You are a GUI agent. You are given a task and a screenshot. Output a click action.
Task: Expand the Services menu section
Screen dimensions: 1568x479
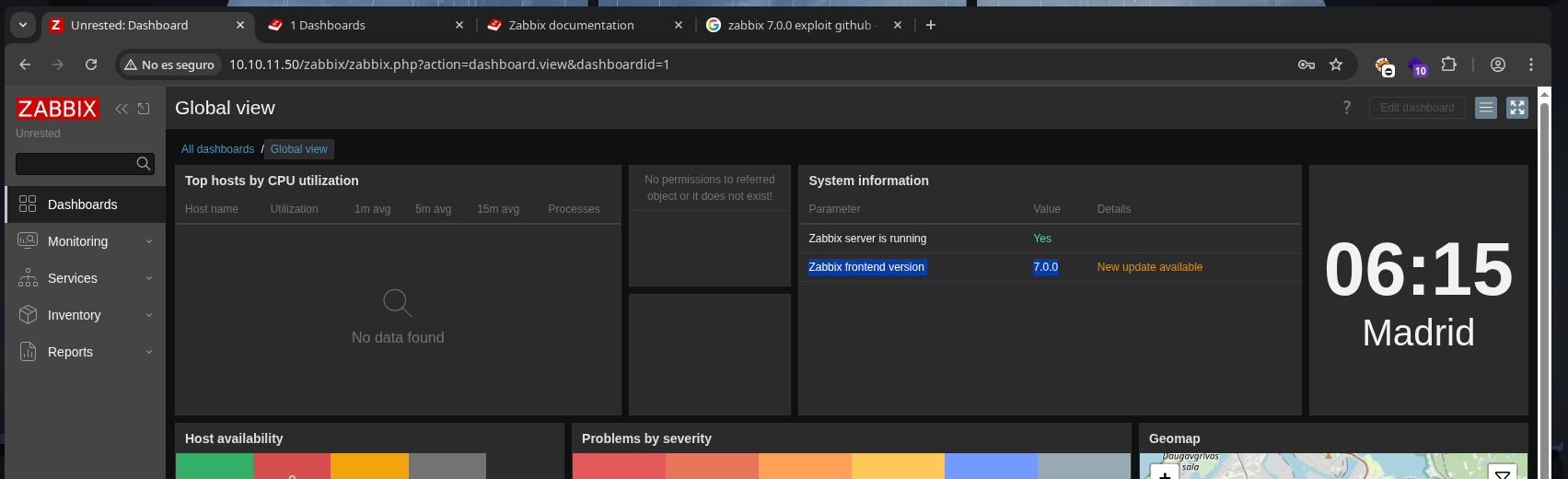tap(73, 278)
